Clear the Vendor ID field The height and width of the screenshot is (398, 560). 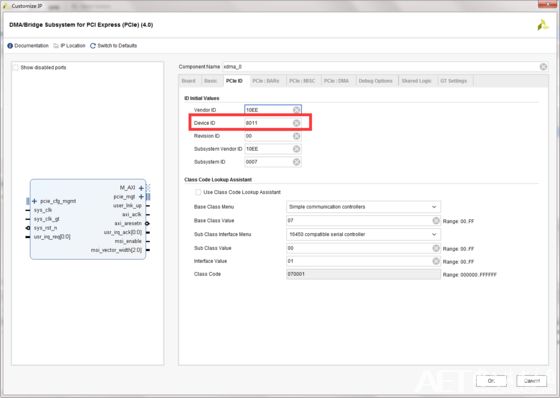[296, 110]
